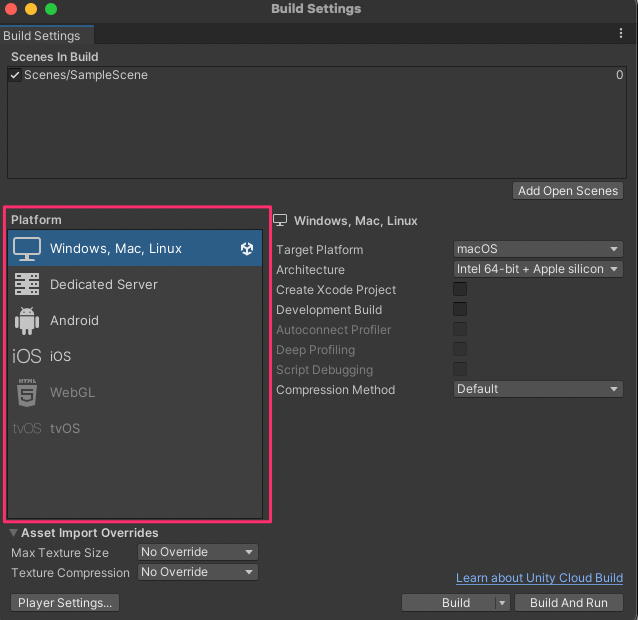
Task: Click the tvOS platform logo icon
Action: tap(27, 428)
